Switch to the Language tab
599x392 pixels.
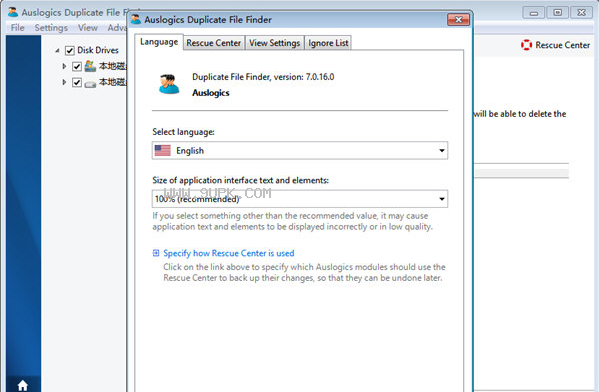pos(159,42)
